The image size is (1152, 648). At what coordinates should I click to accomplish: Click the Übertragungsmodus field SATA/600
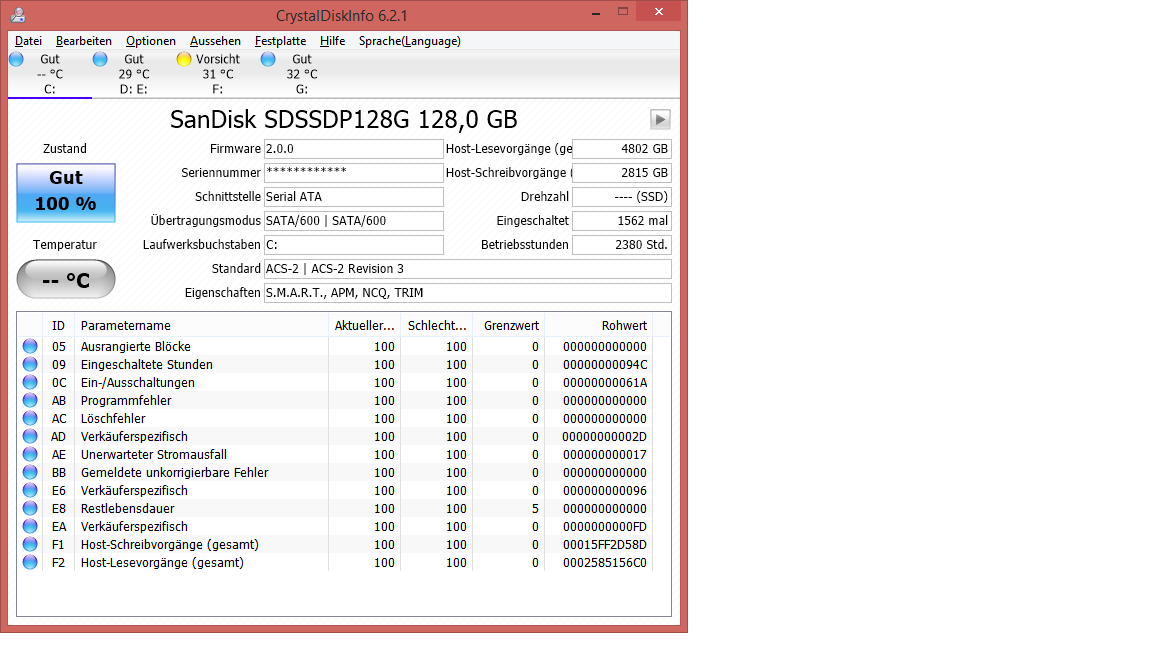pyautogui.click(x=353, y=221)
